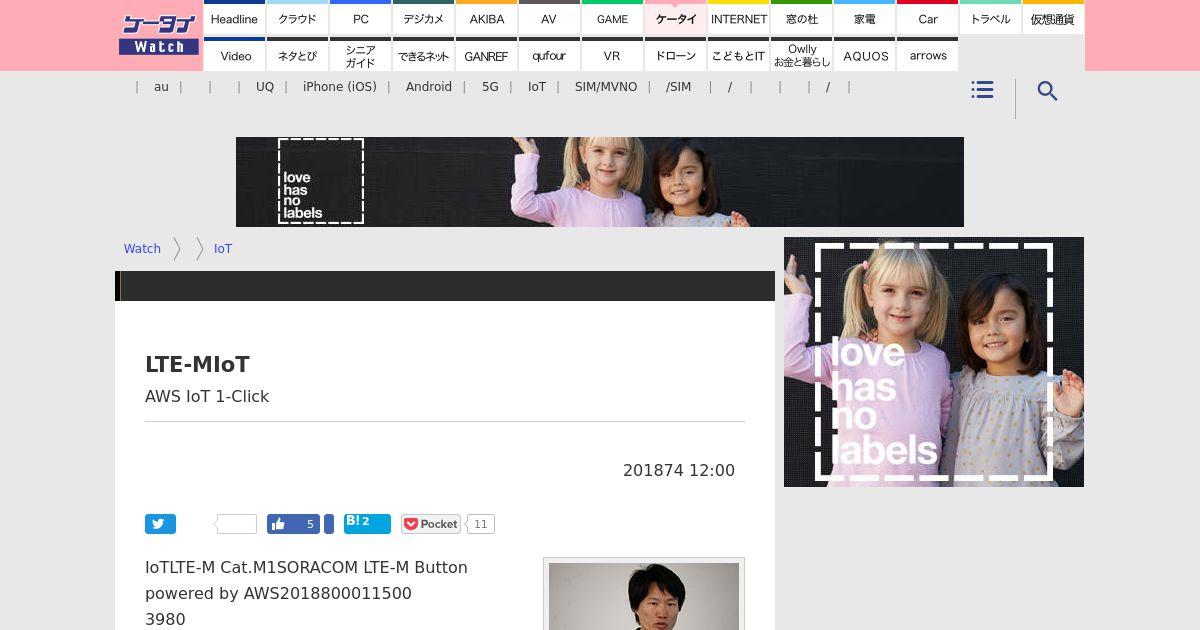Screen dimensions: 1200x630
Task: Click the Hatena bookmark B! button
Action: (x=367, y=524)
